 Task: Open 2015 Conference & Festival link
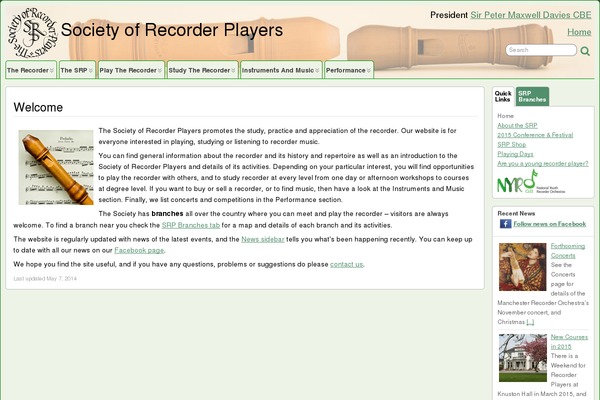click(x=535, y=135)
